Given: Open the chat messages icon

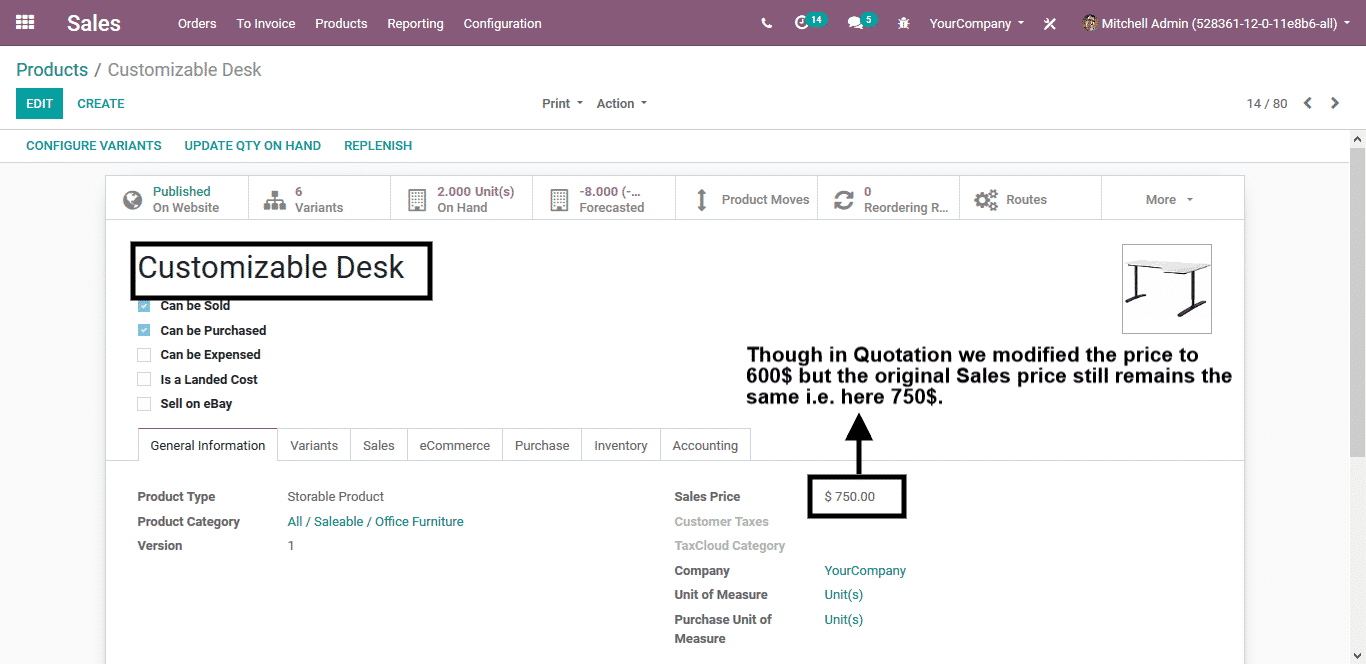Looking at the screenshot, I should (856, 23).
